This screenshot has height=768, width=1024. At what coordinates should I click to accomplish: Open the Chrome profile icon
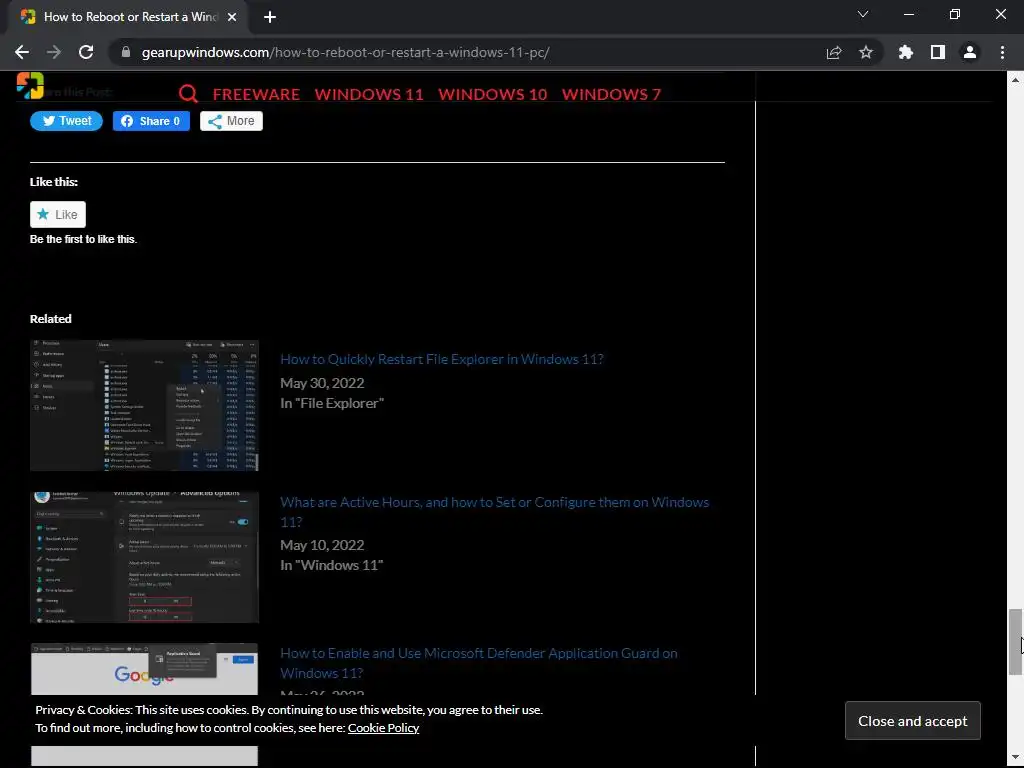pos(970,52)
